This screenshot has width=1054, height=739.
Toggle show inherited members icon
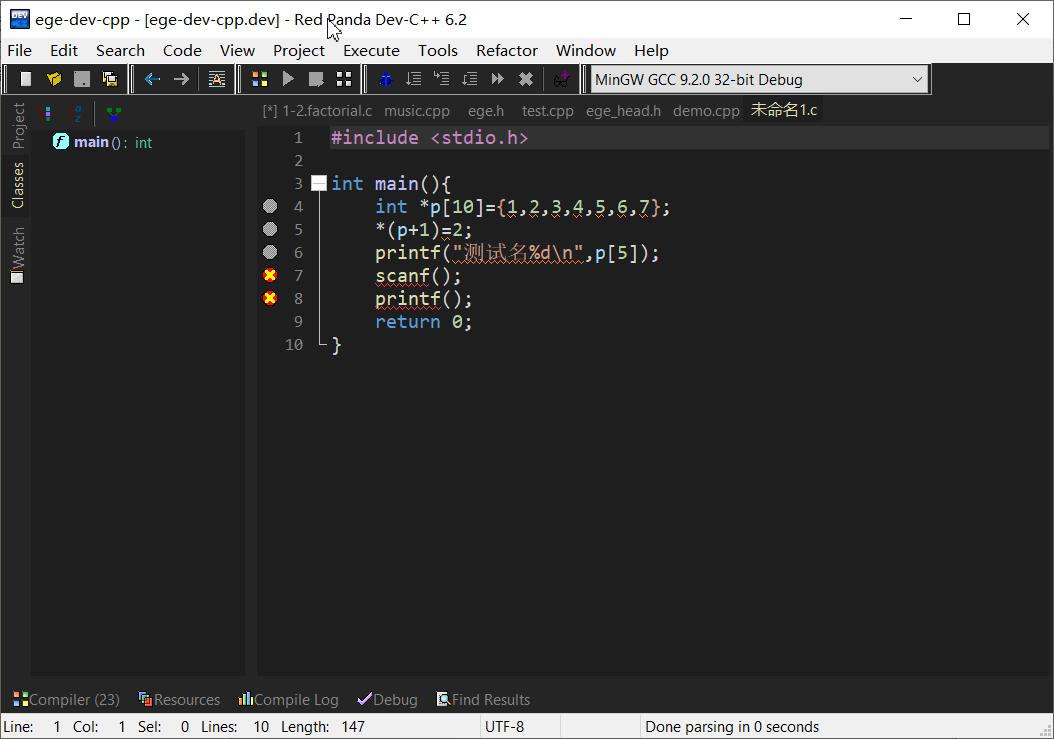(114, 114)
